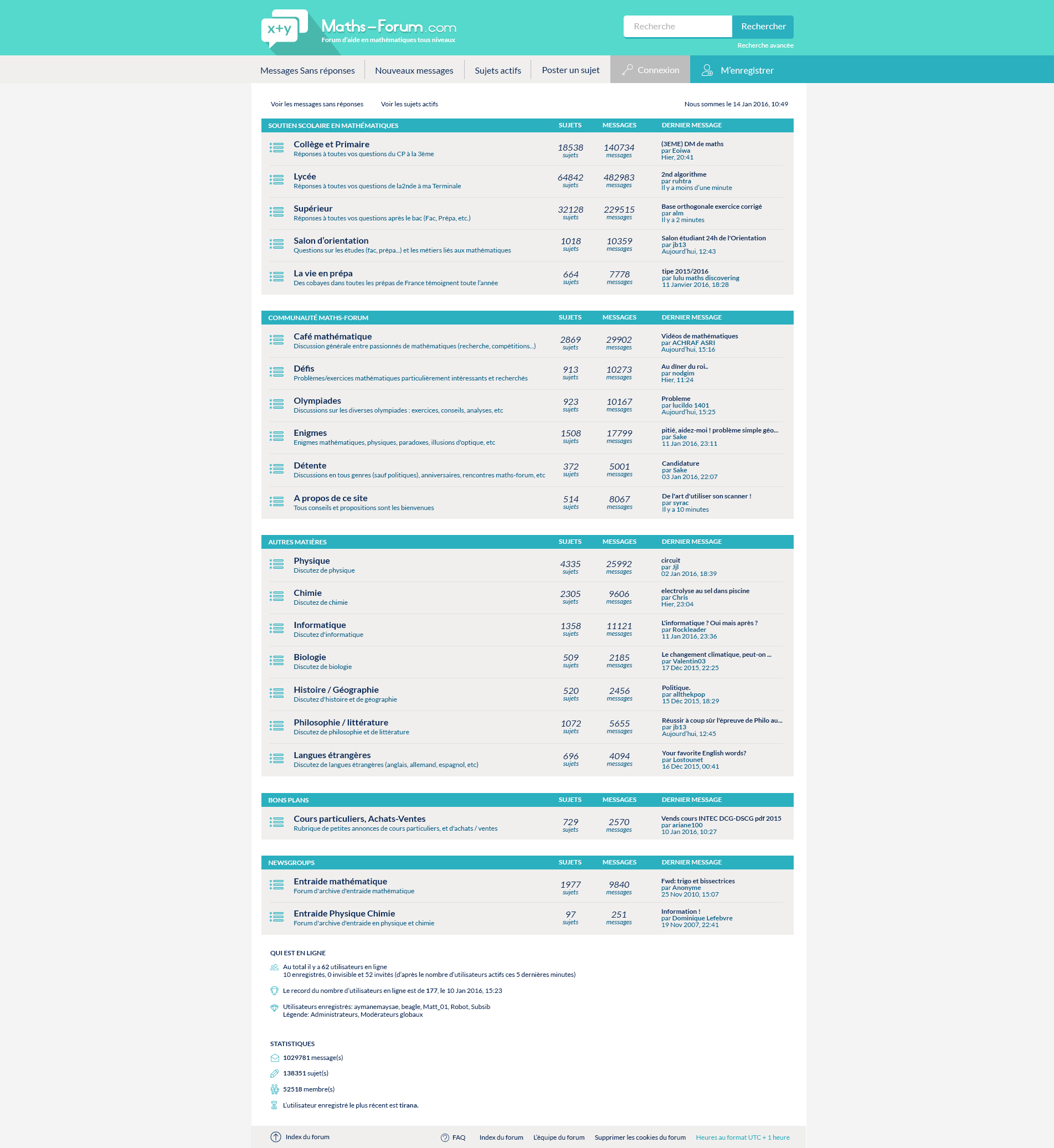Select the Collège et Primaire forum list icon

276,148
